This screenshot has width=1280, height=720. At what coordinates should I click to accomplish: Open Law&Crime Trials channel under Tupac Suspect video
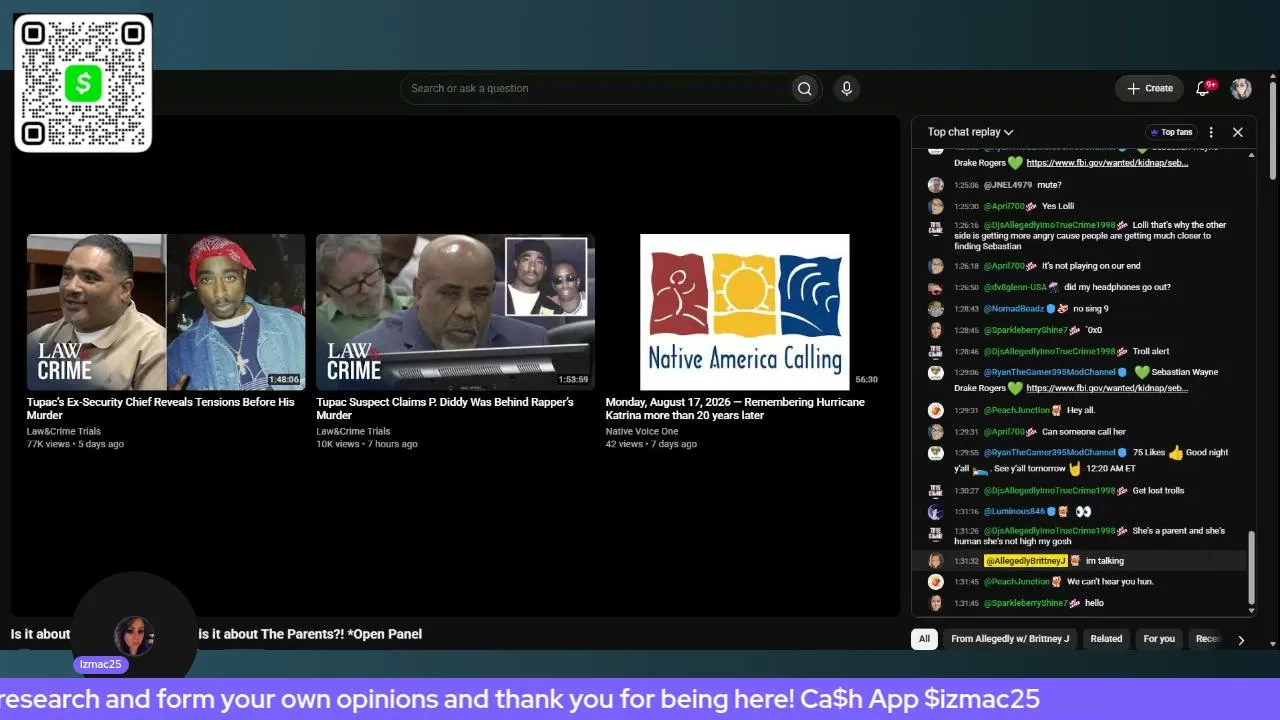click(x=353, y=432)
